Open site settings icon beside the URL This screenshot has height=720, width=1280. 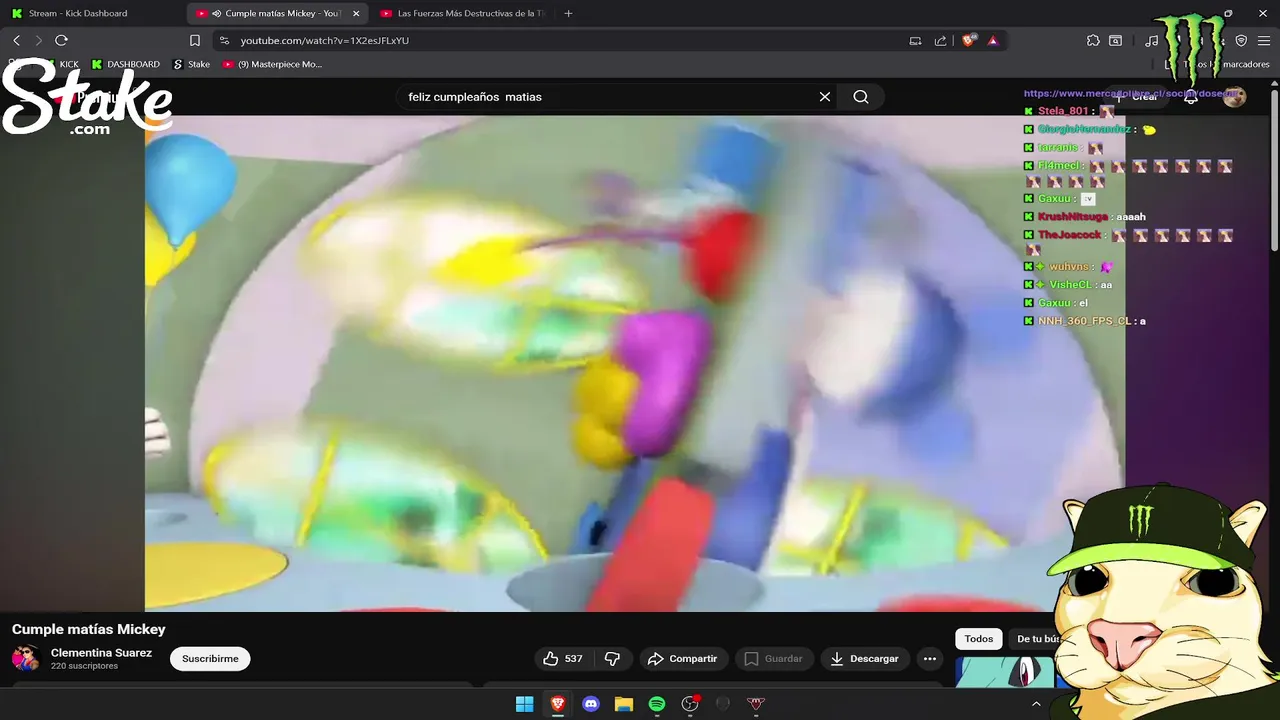click(x=224, y=40)
